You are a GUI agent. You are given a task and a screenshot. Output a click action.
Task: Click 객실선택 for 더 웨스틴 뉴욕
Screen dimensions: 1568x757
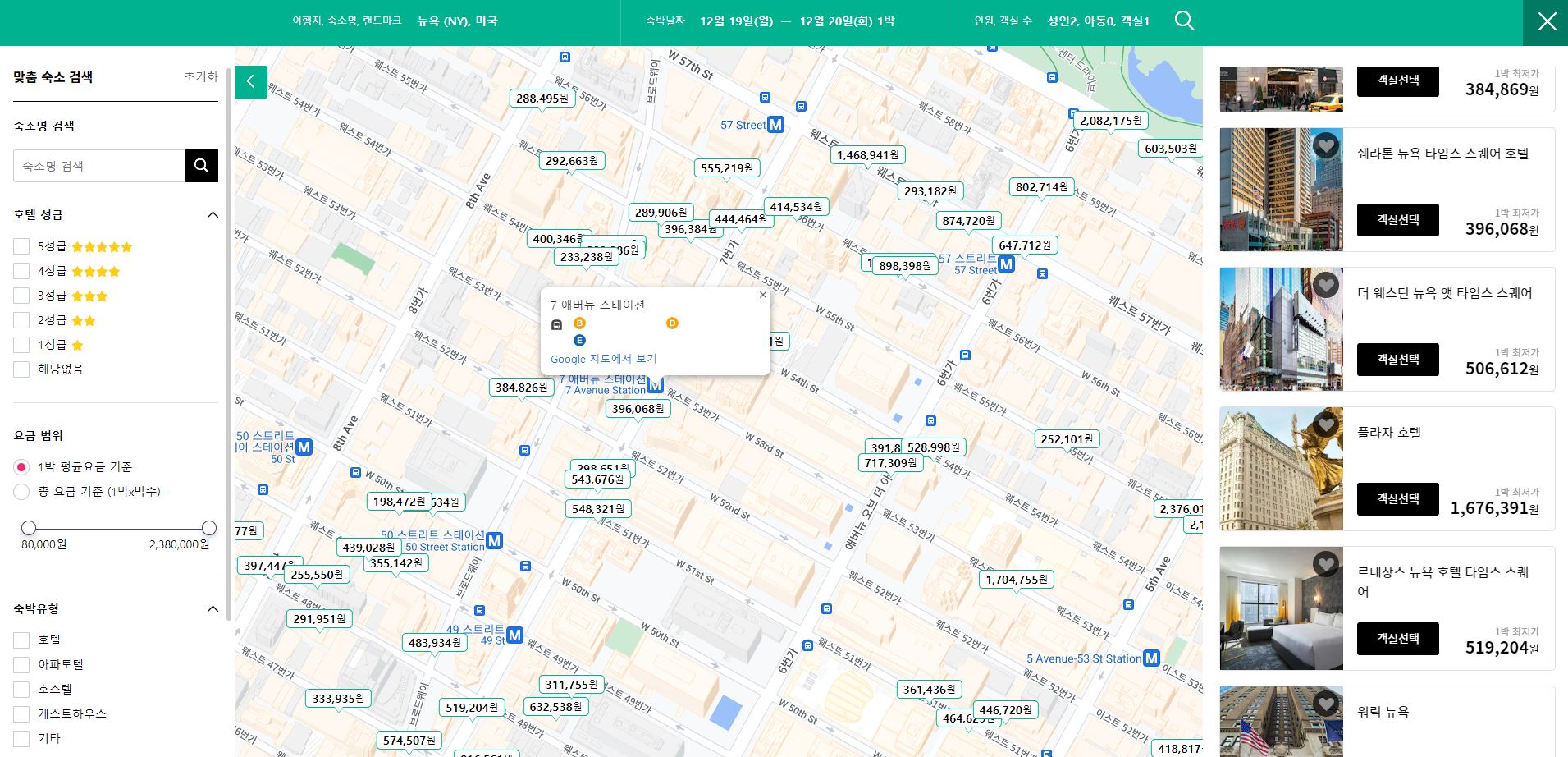1398,360
